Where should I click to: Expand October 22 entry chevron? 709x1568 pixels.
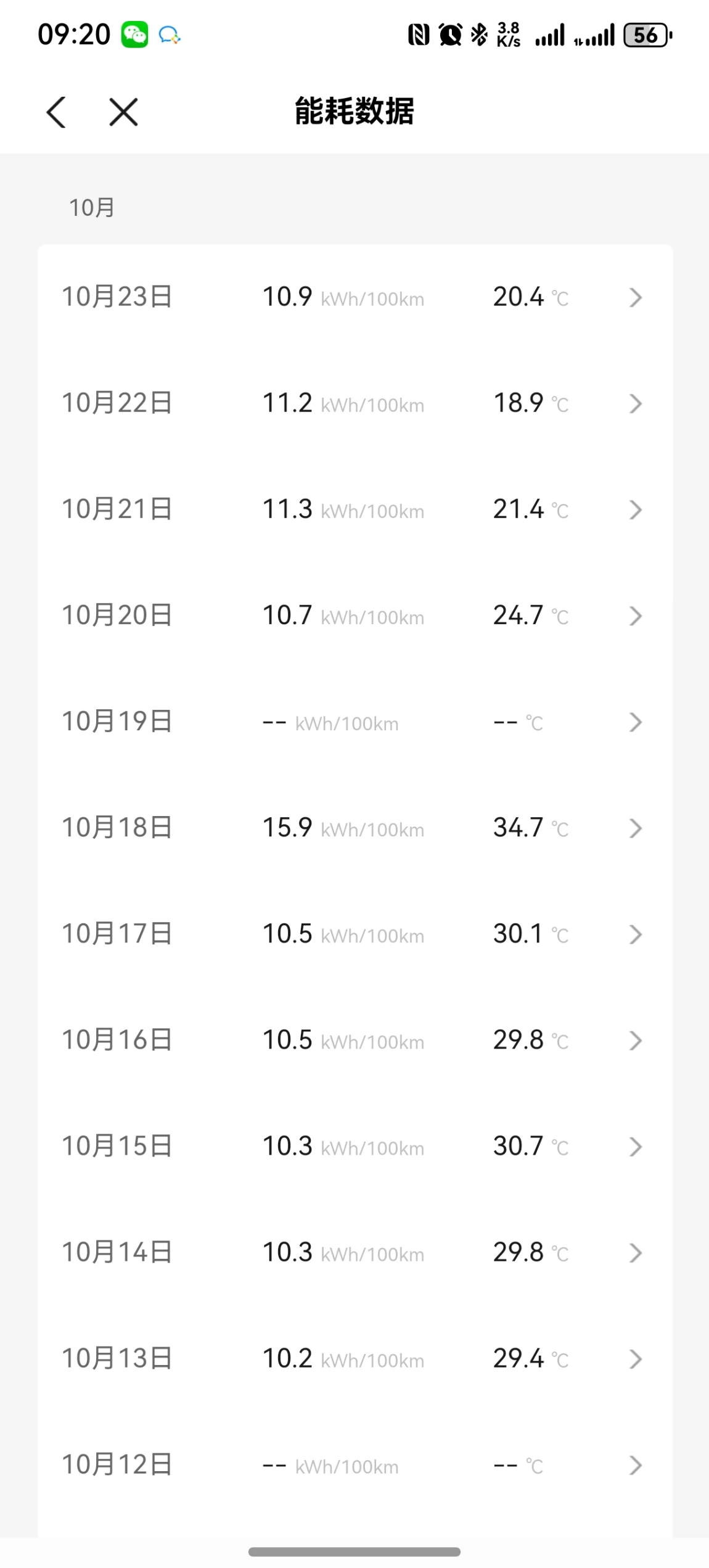click(636, 403)
